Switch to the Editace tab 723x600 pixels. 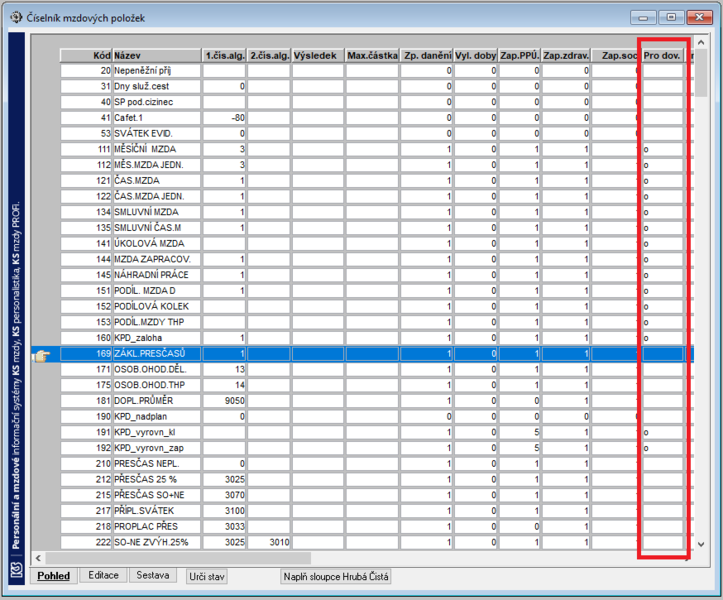tap(103, 575)
